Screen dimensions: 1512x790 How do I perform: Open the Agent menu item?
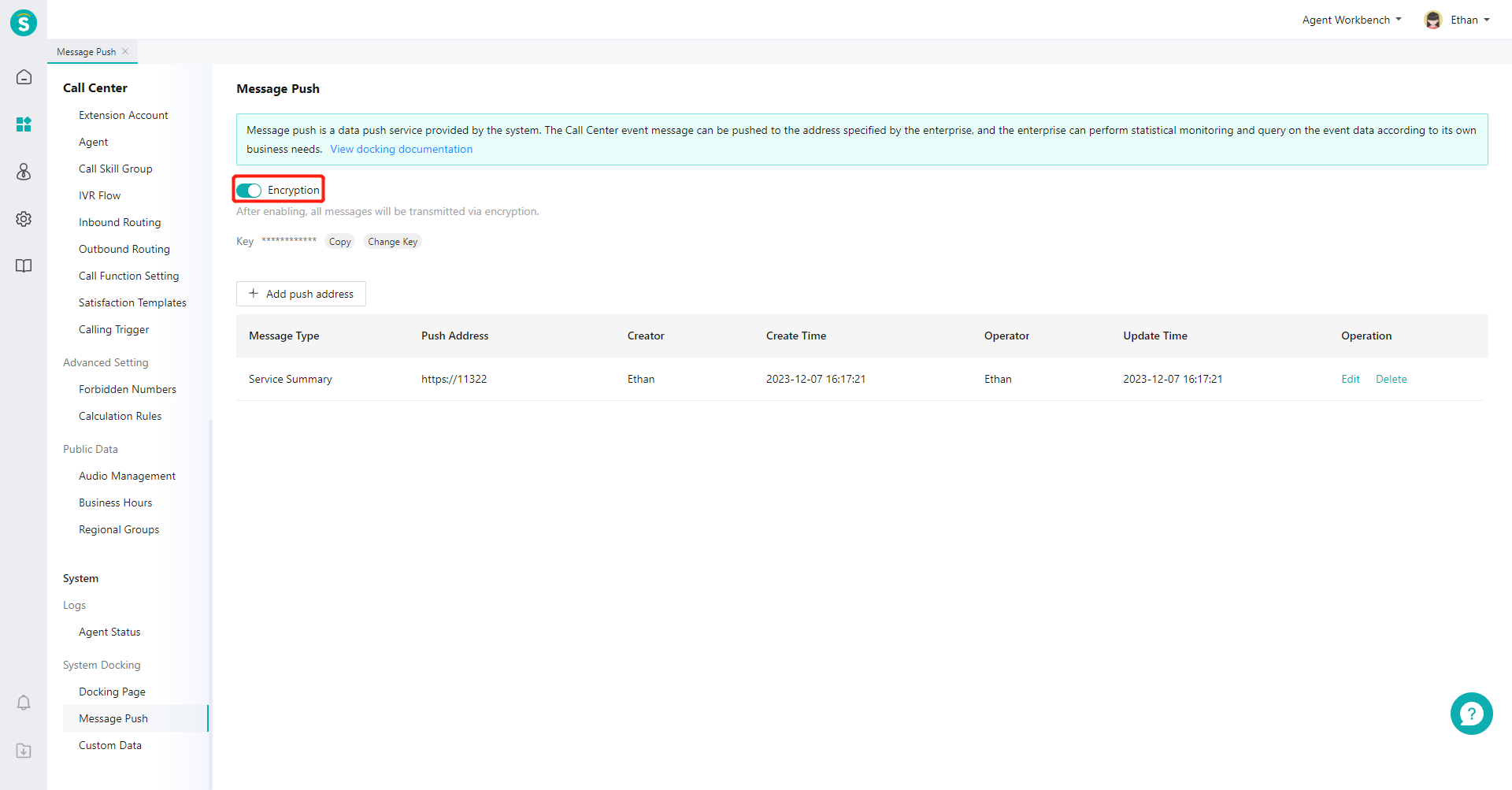[94, 142]
